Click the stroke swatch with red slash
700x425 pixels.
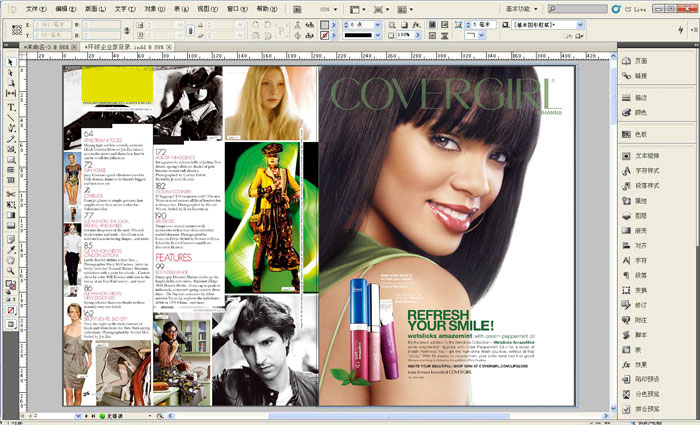click(325, 35)
